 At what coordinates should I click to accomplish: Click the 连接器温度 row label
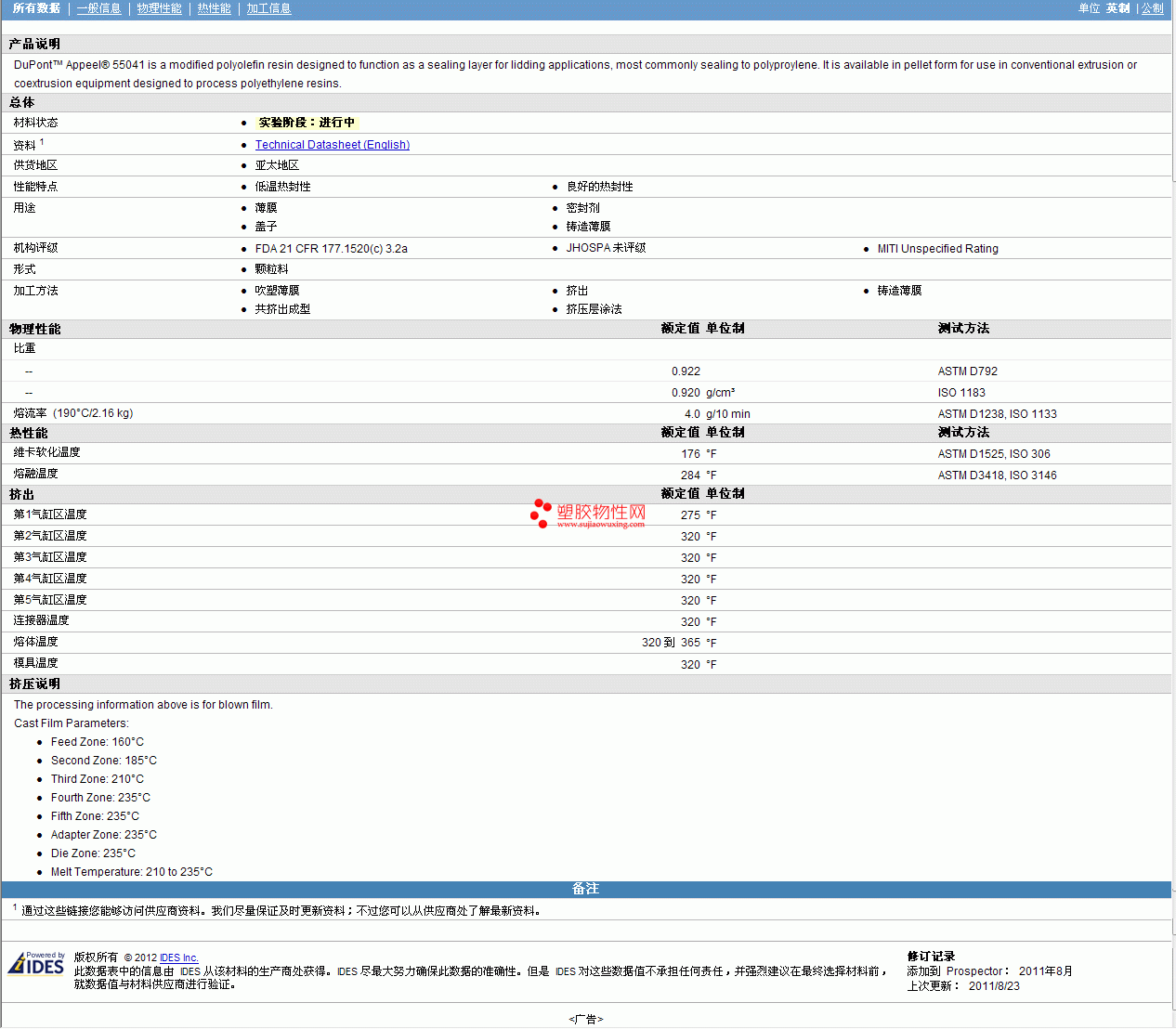(42, 620)
